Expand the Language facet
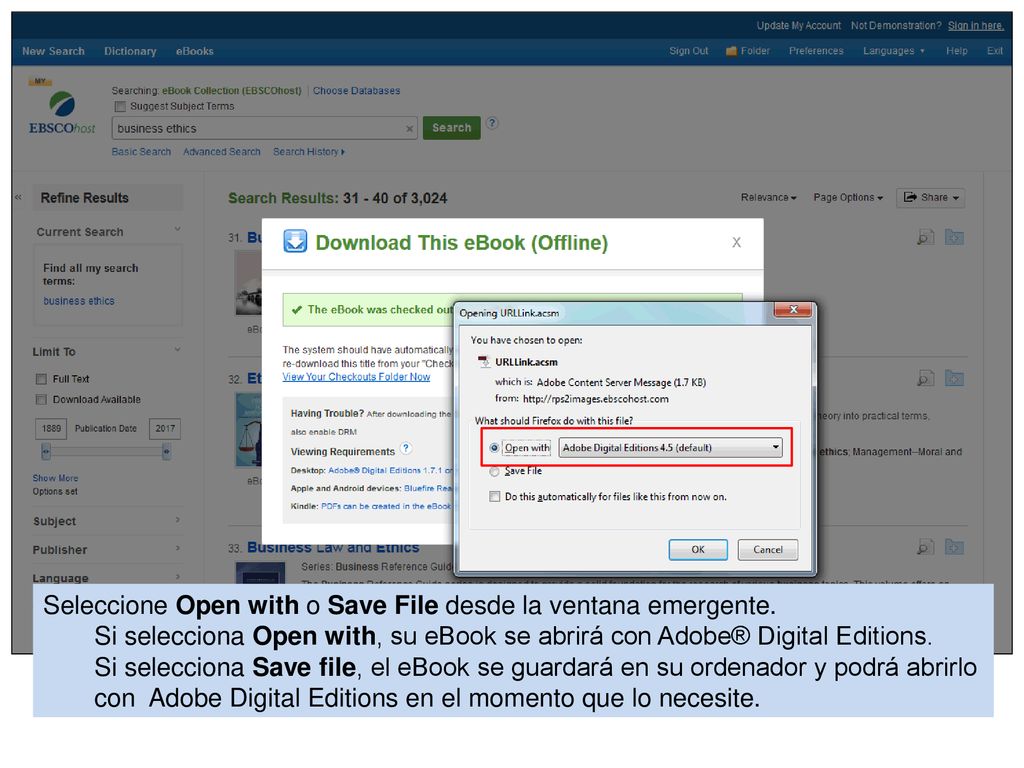This screenshot has height=768, width=1024. pyautogui.click(x=177, y=577)
